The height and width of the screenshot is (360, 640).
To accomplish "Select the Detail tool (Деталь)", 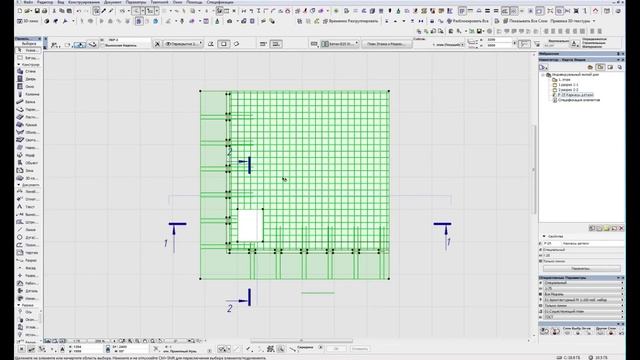I will point(28,291).
